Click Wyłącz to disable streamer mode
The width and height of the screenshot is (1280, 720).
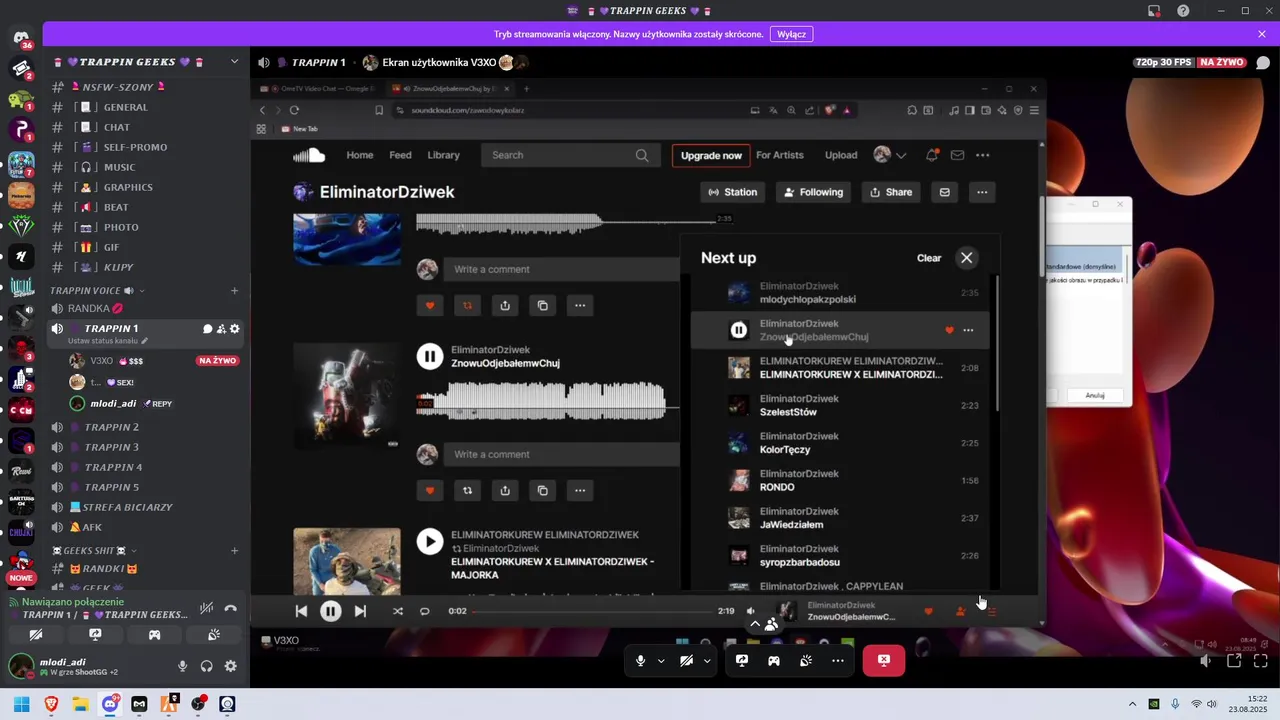(791, 34)
